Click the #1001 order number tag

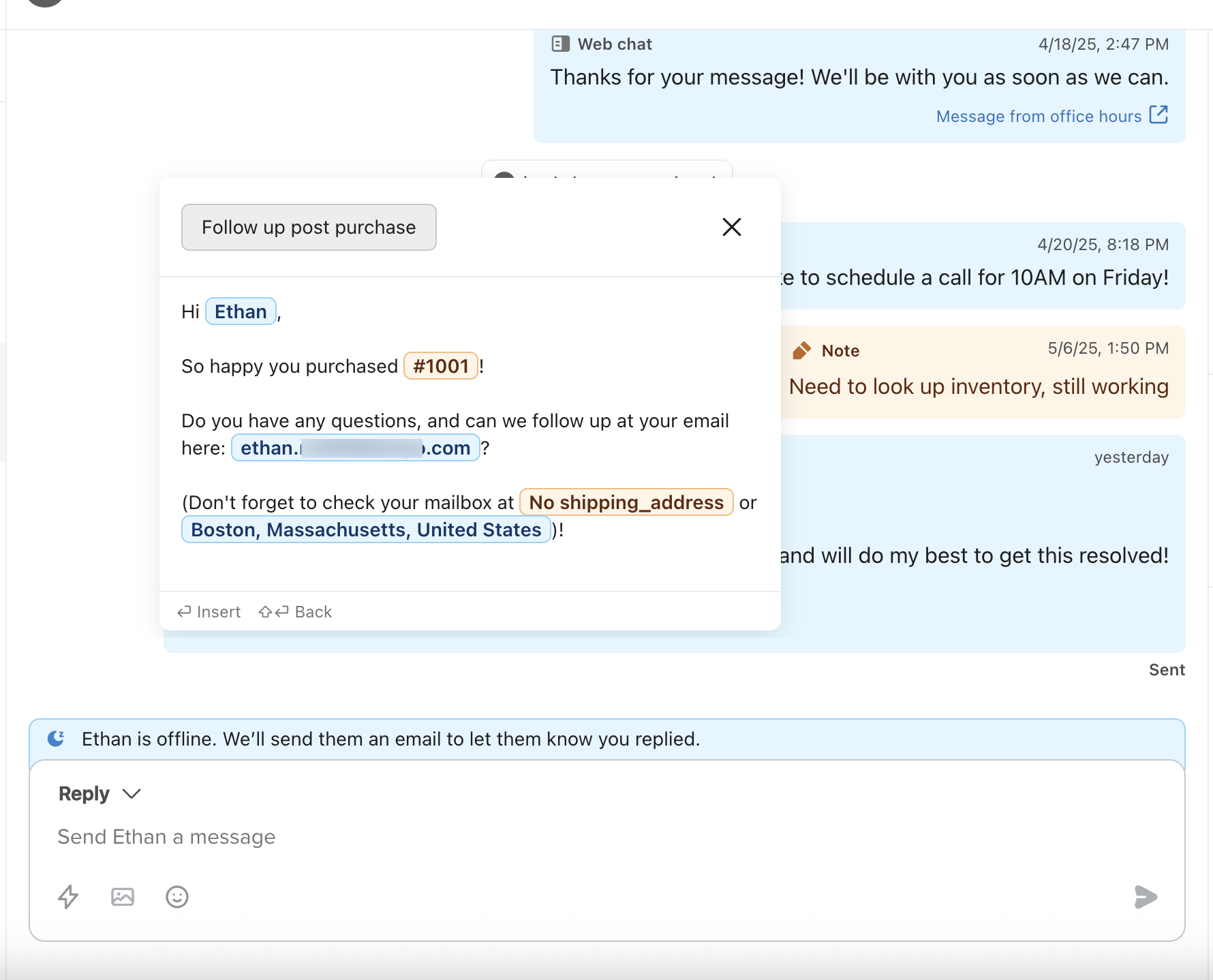click(x=441, y=366)
